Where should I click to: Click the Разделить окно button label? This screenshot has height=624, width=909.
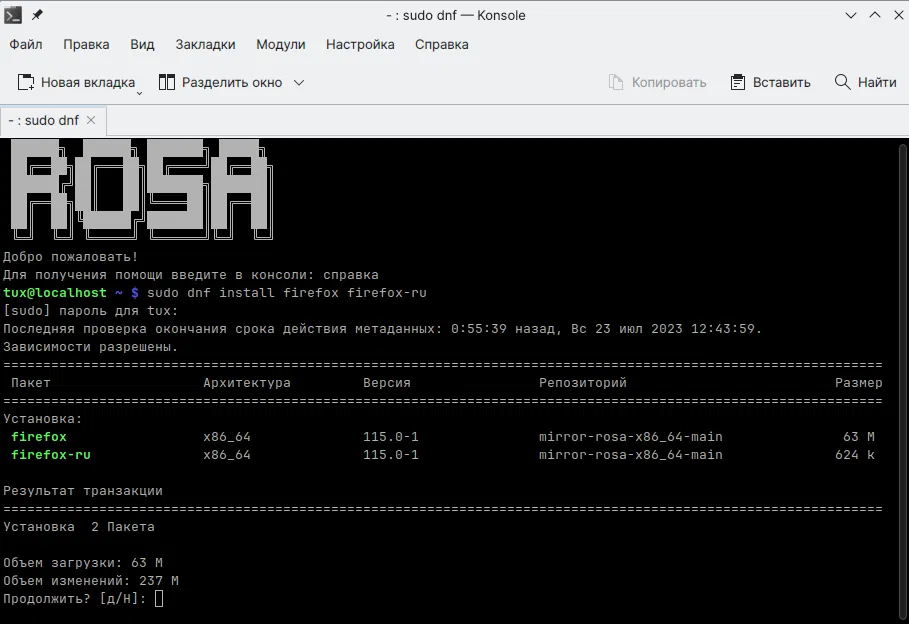[x=232, y=82]
